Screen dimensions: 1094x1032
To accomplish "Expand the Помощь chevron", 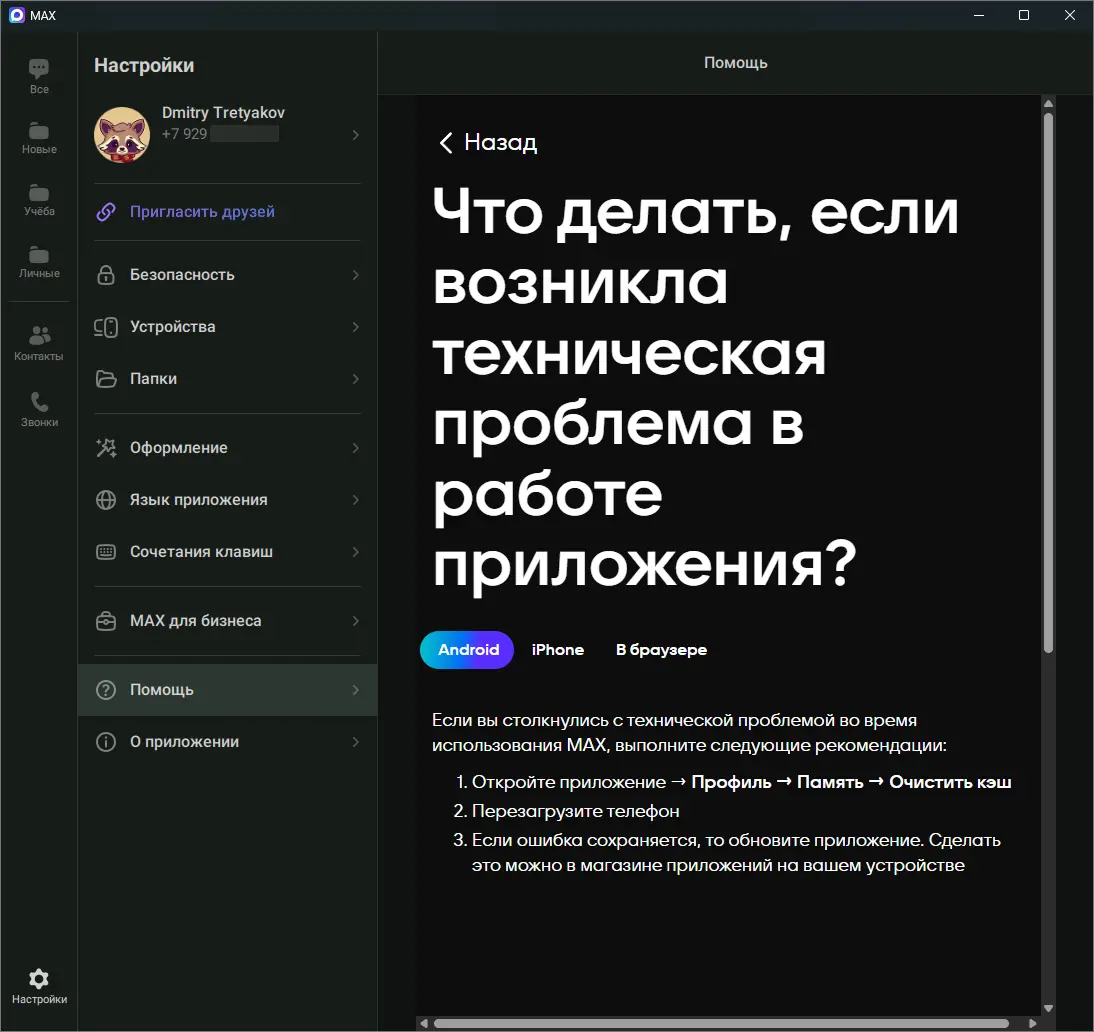I will coord(356,690).
